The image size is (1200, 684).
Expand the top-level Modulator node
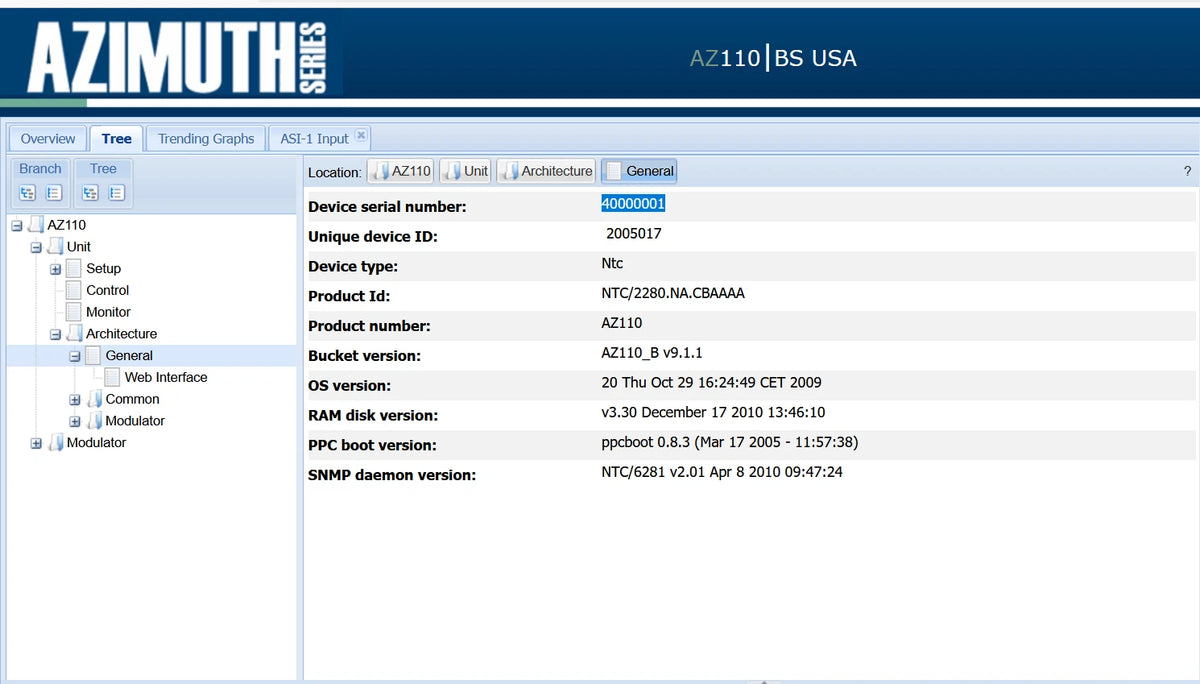(x=36, y=443)
